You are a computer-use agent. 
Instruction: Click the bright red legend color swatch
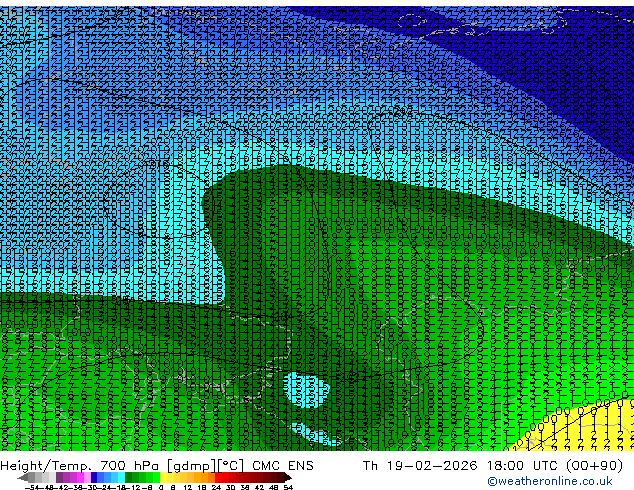[218, 477]
